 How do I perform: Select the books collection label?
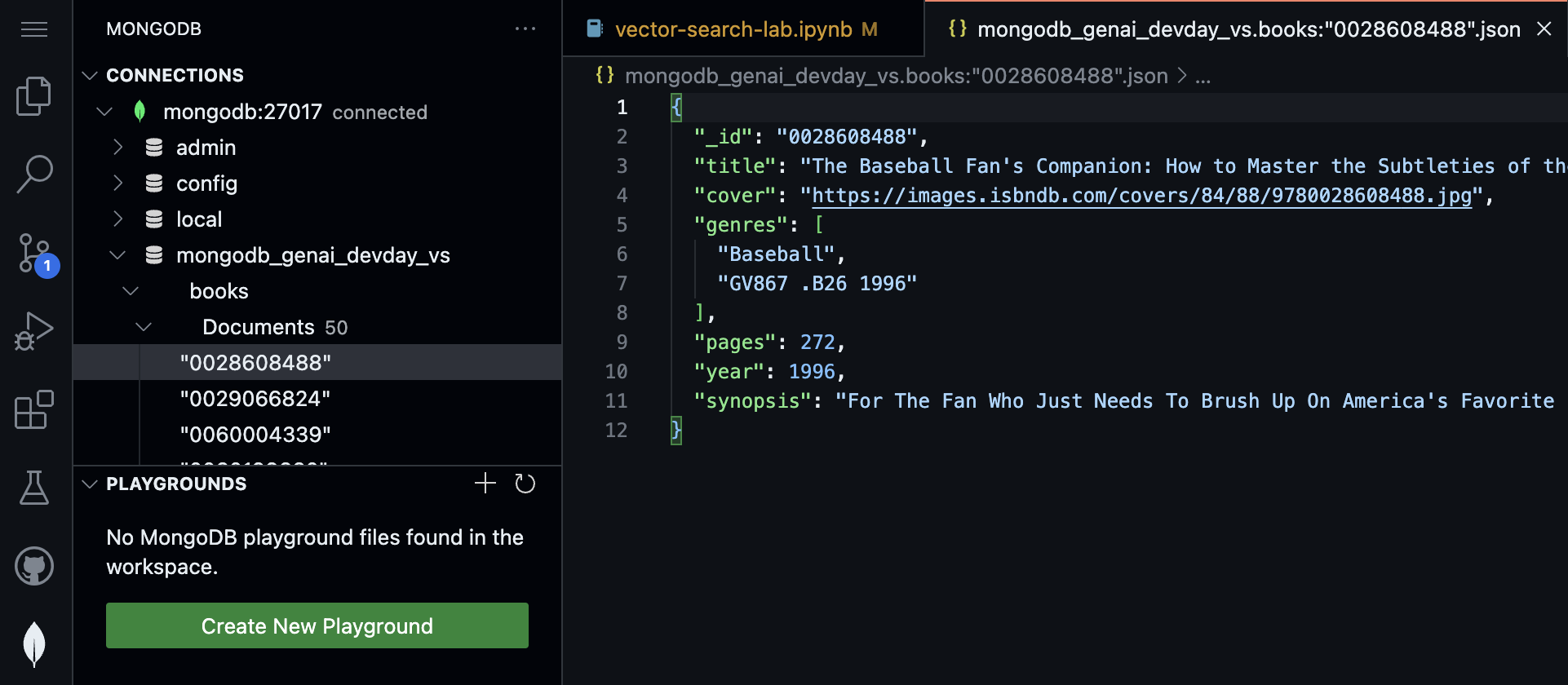[219, 291]
